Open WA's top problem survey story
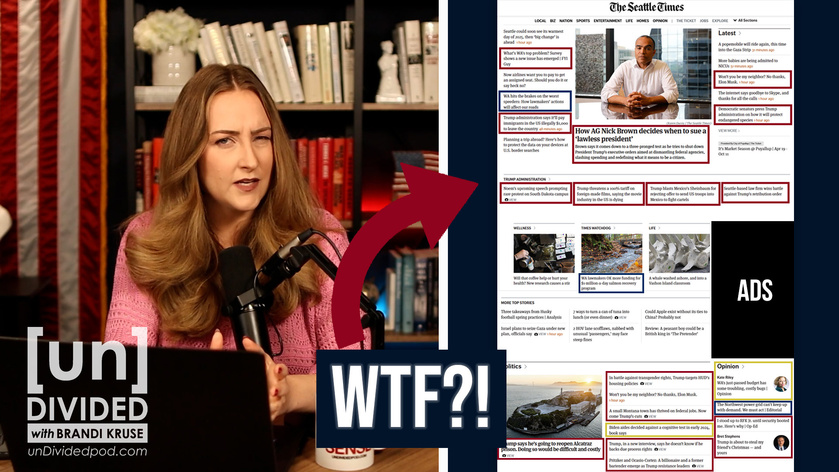 (x=536, y=59)
